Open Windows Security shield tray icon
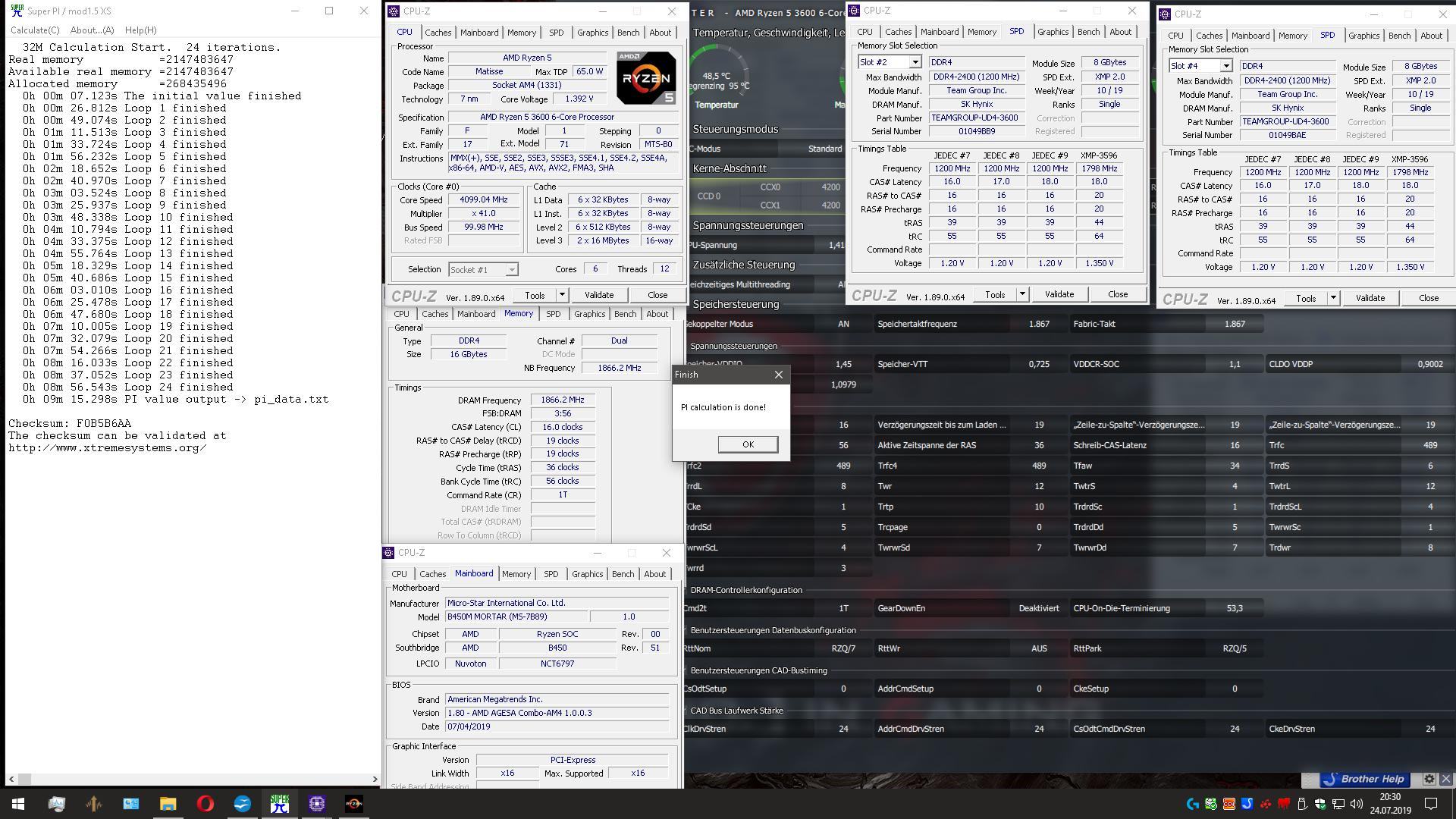Viewport: 1456px width, 819px height. (1320, 804)
